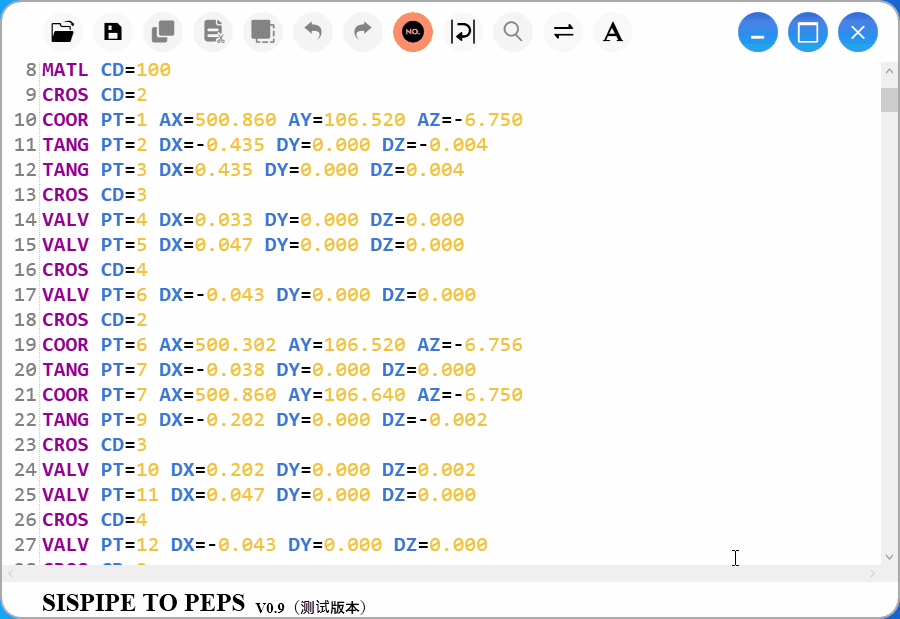Click the horizontal scrollbar right arrow

point(872,573)
